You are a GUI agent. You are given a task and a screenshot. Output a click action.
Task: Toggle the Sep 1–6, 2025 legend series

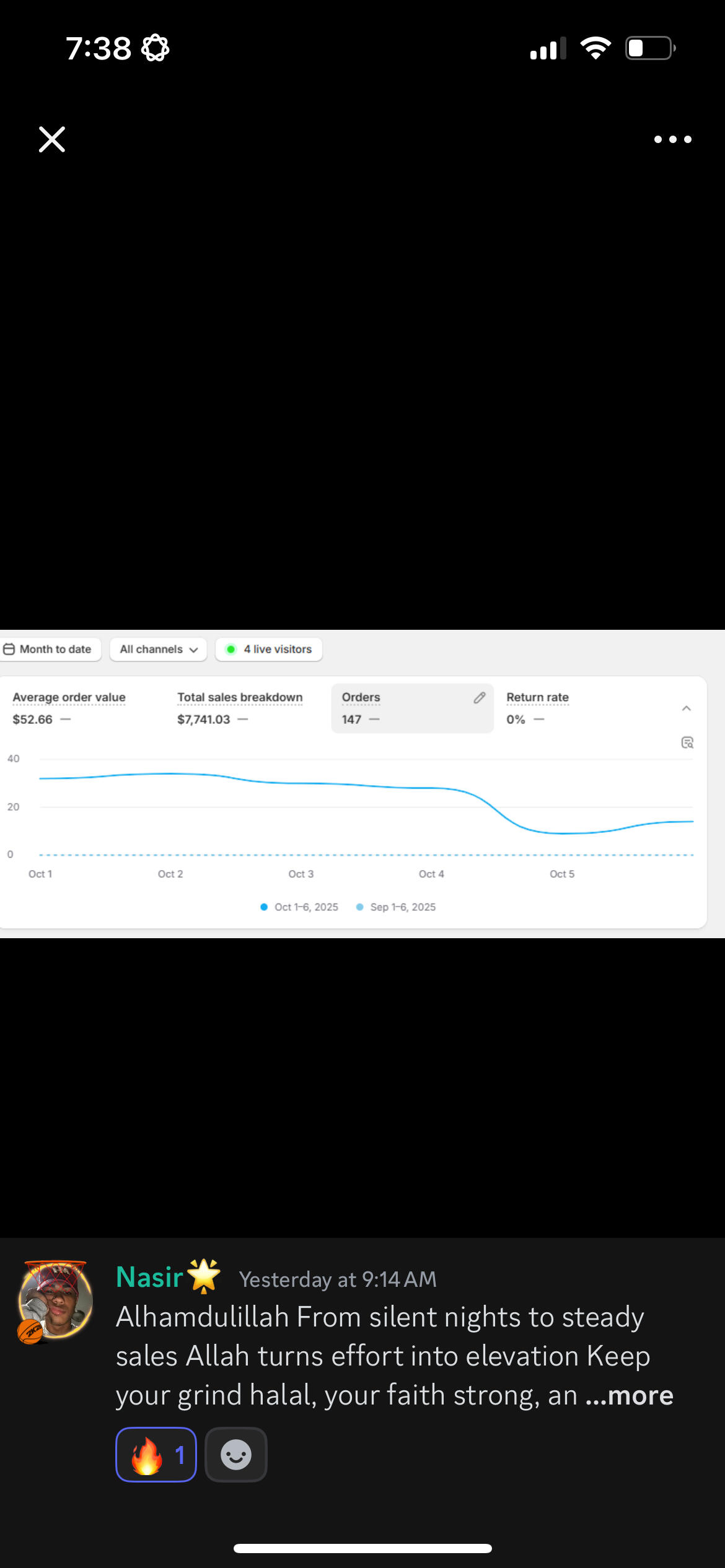(397, 907)
